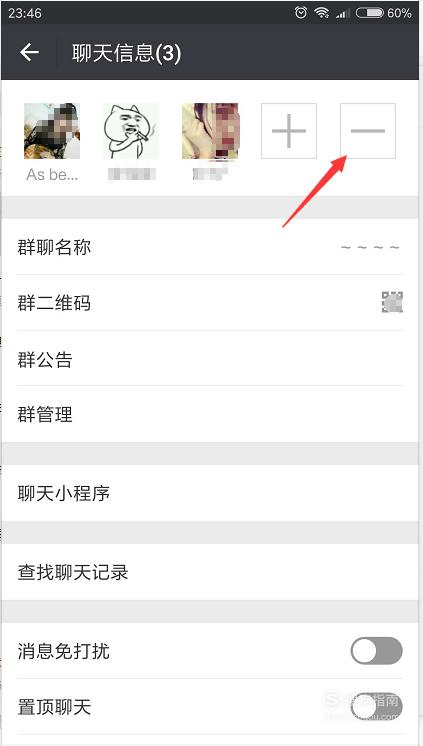This screenshot has width=423, height=746.
Task: Tap the 聊天信息(3) header title
Action: click(127, 53)
